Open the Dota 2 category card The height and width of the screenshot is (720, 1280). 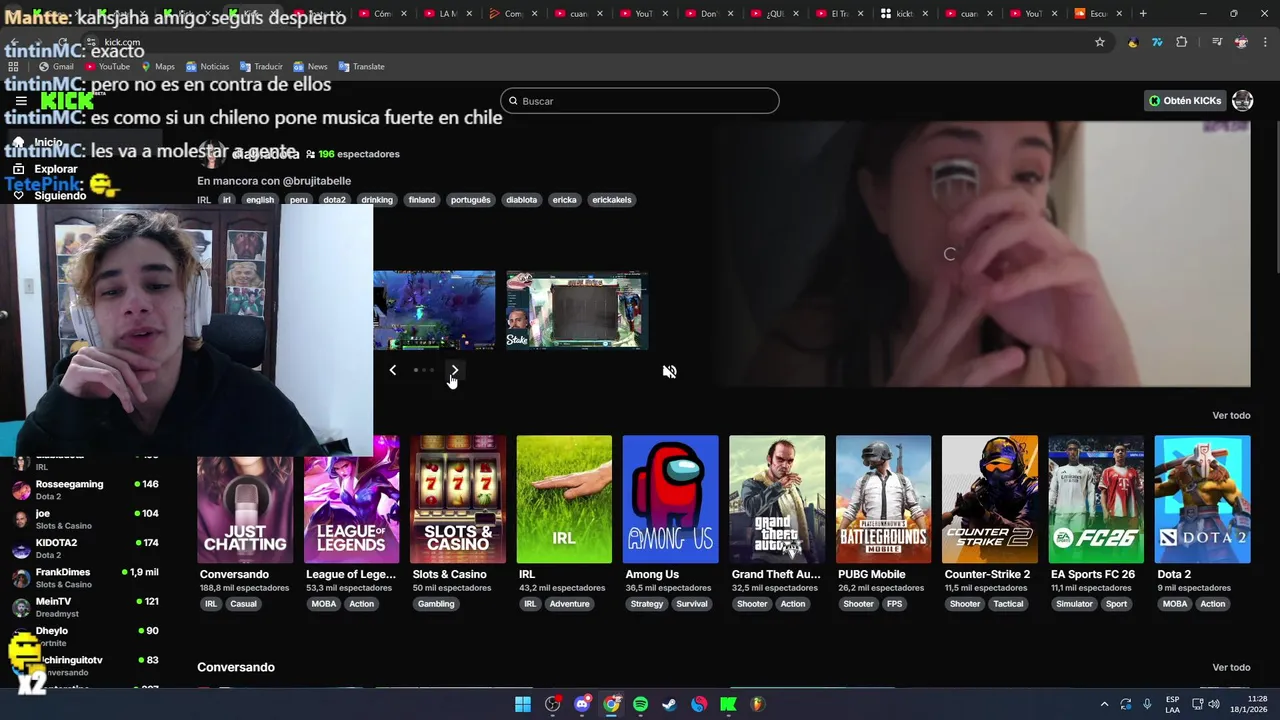(1202, 499)
